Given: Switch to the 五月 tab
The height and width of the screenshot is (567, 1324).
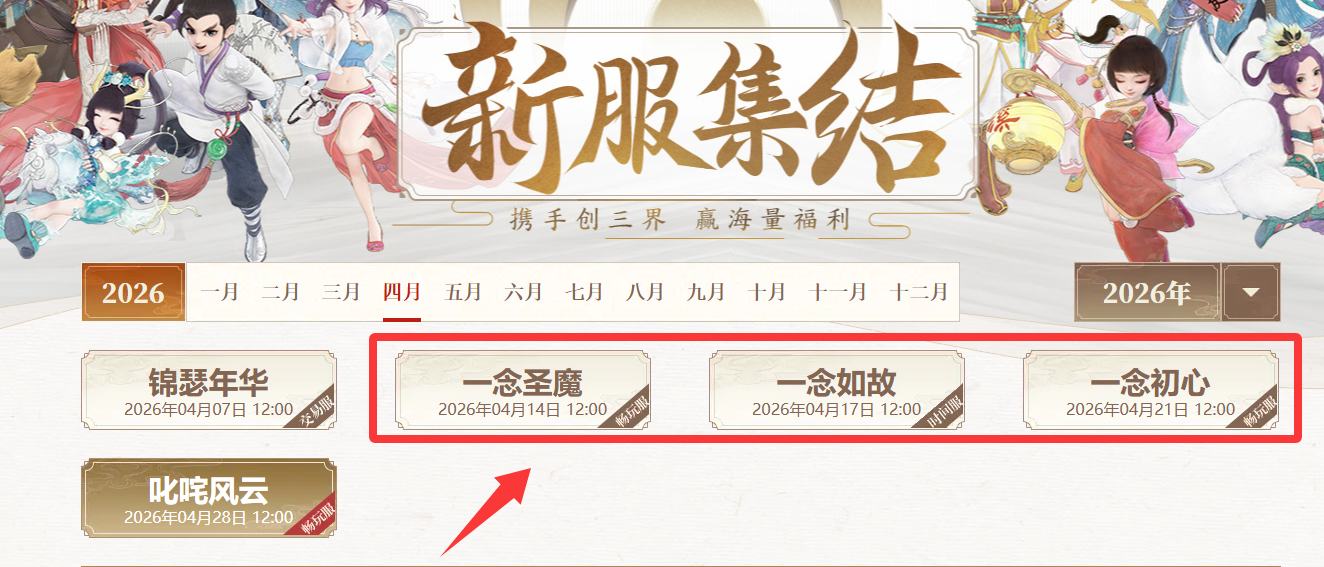Looking at the screenshot, I should 463,292.
